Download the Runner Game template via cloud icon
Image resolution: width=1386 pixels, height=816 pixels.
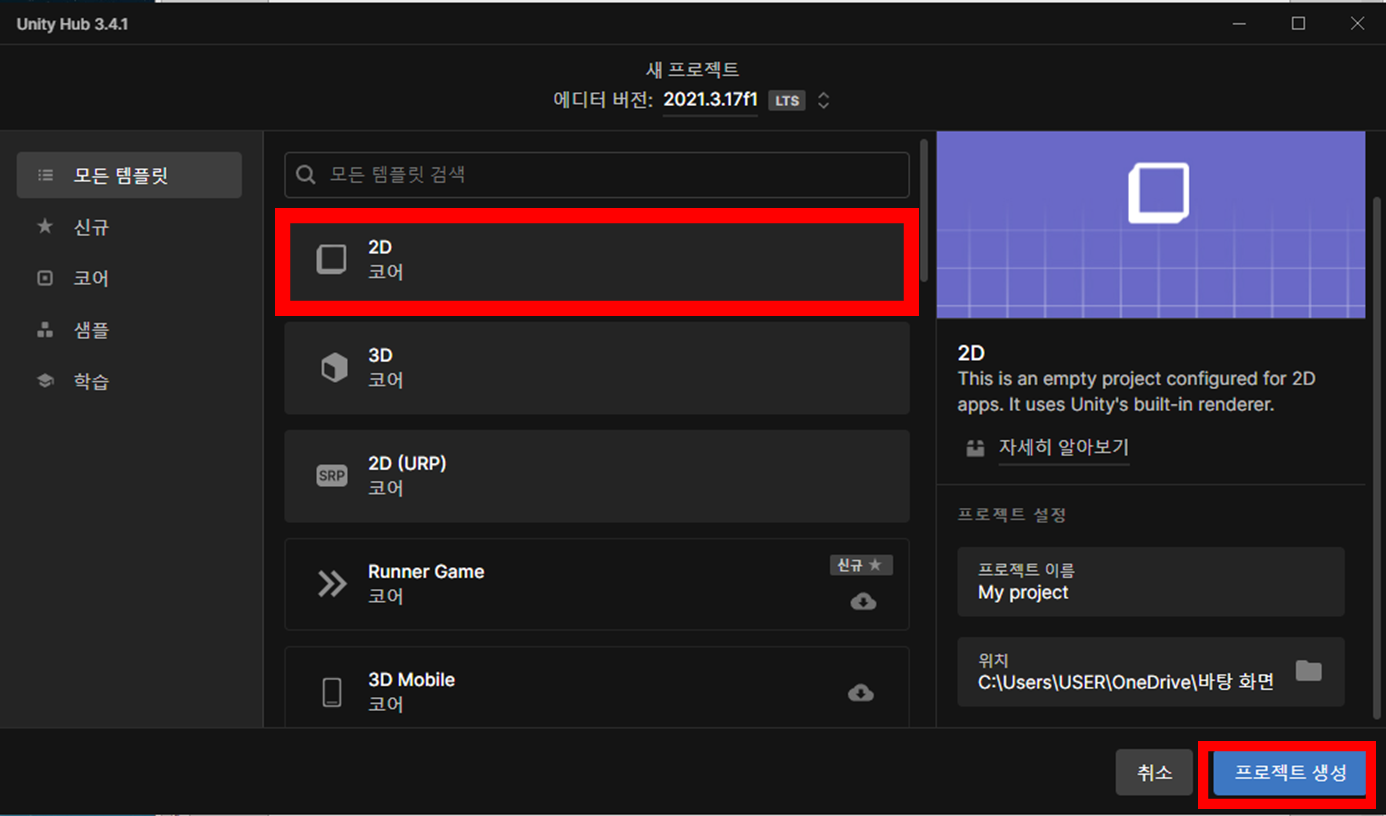tap(863, 601)
